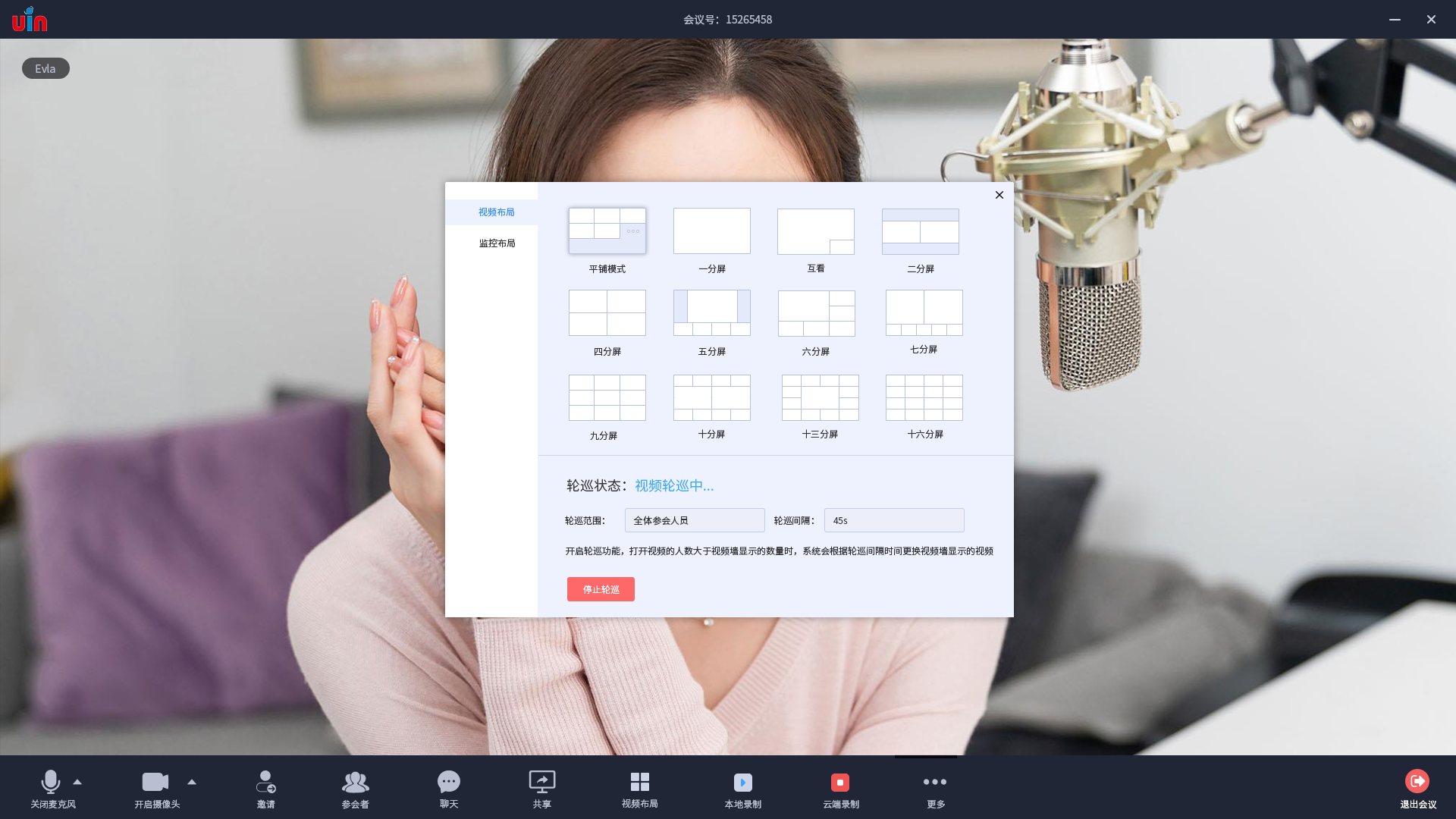1456x819 pixels.
Task: Choose the sixteen-split screen layout
Action: pyautogui.click(x=924, y=397)
